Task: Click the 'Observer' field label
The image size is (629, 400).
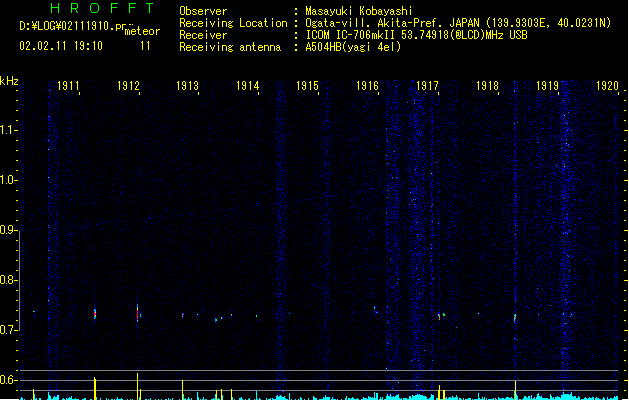Action: [203, 11]
